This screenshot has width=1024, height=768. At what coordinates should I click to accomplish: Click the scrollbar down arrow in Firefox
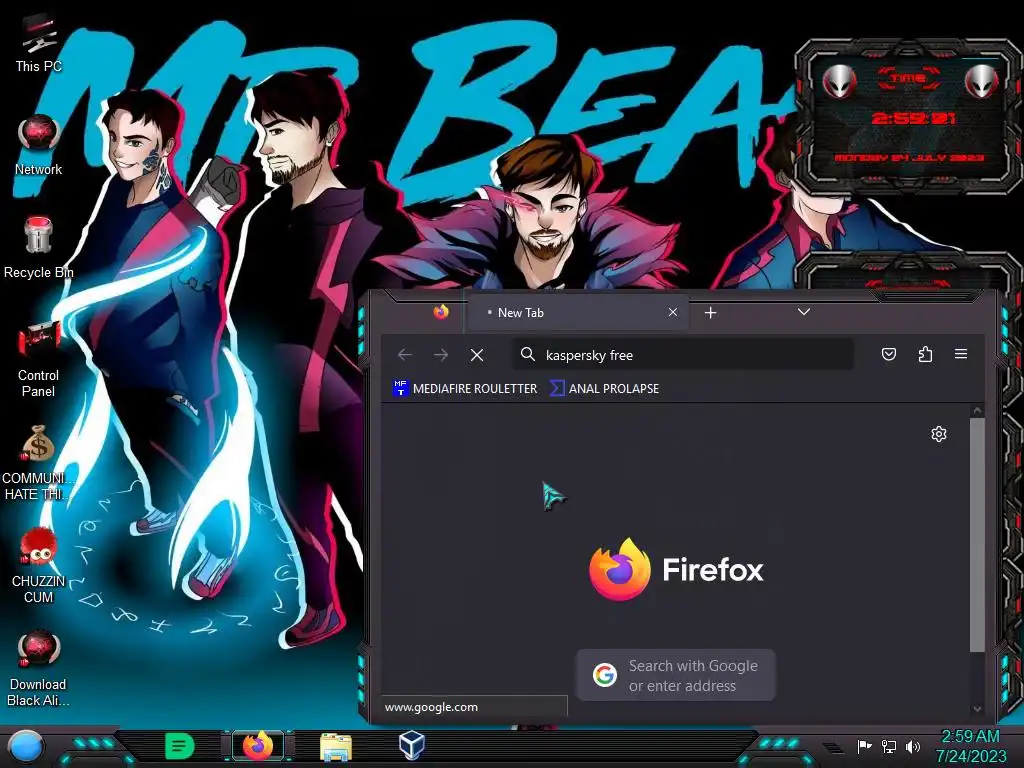click(977, 709)
